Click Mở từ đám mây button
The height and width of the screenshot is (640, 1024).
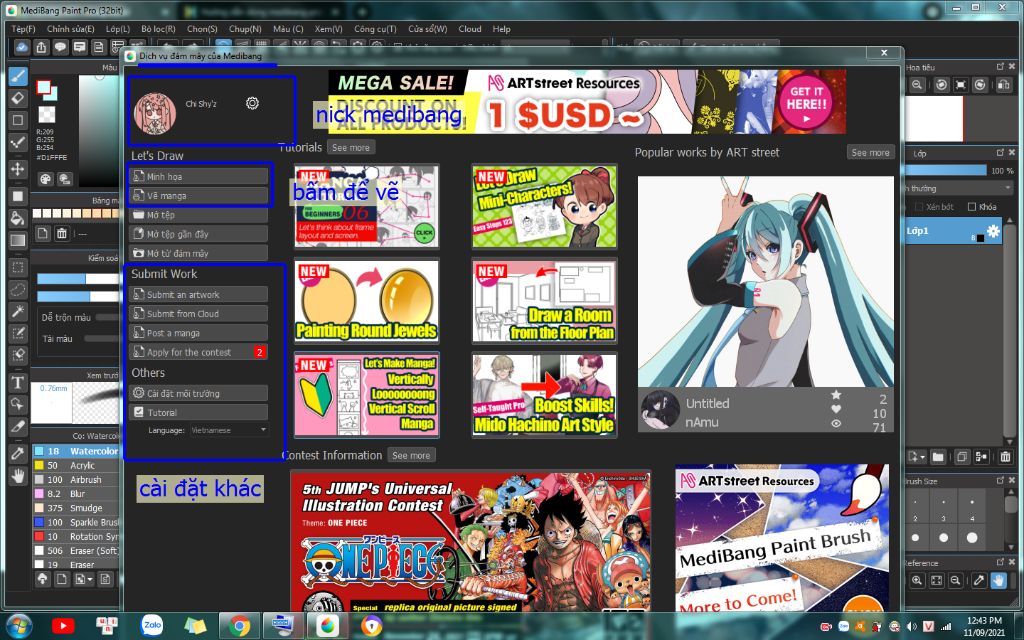[199, 253]
